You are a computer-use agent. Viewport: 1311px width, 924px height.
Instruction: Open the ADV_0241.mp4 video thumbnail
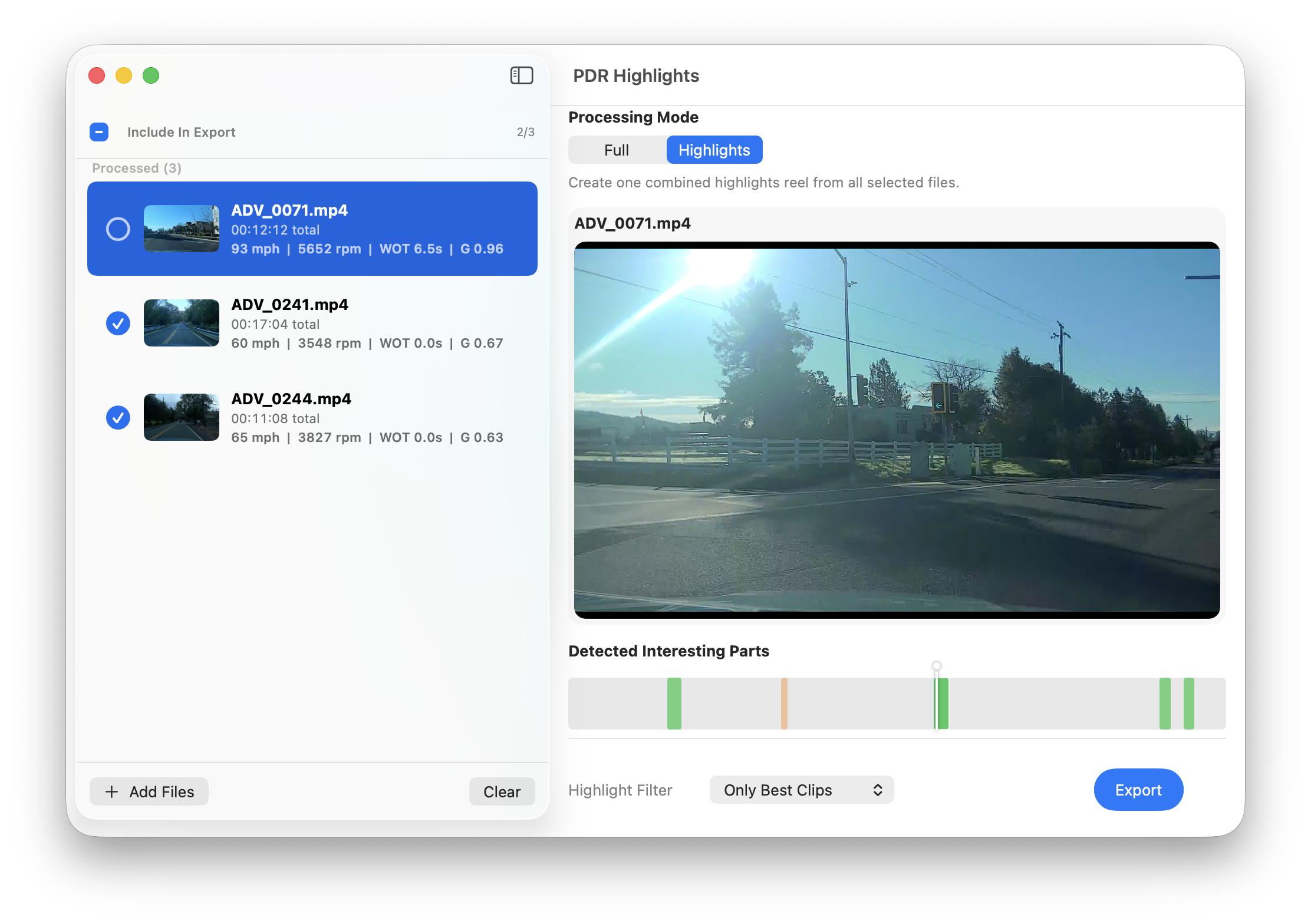(x=181, y=323)
